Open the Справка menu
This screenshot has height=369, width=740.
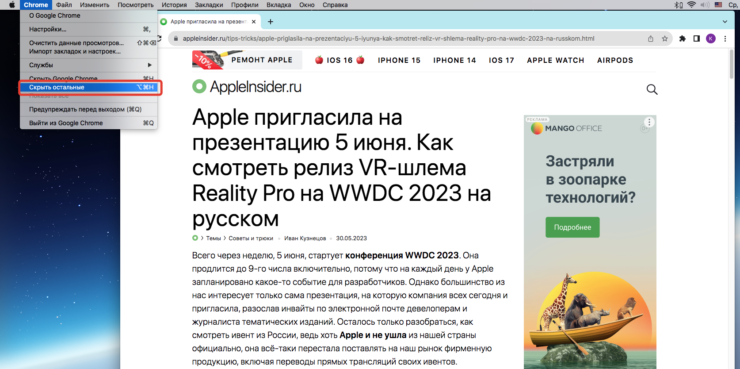pyautogui.click(x=335, y=5)
